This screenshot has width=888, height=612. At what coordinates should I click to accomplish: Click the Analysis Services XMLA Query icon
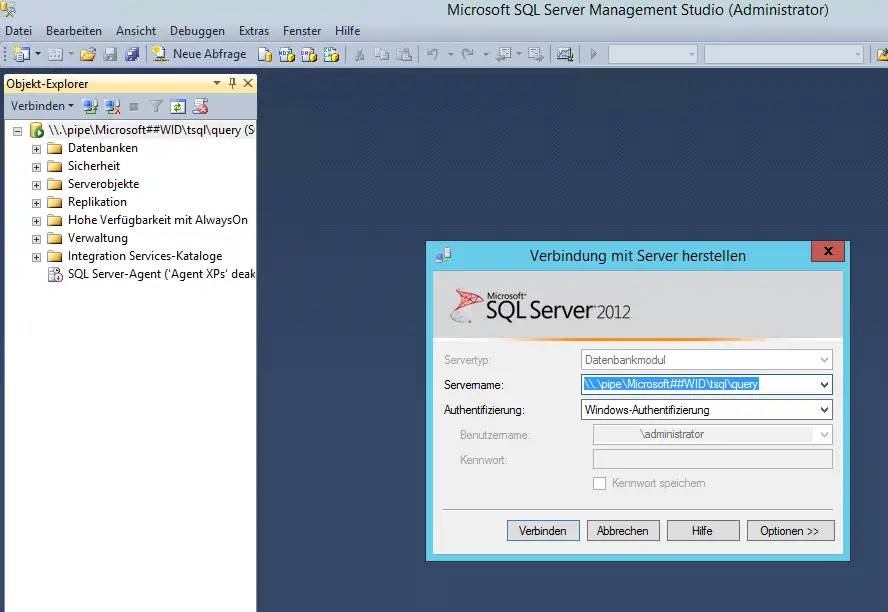[x=331, y=54]
